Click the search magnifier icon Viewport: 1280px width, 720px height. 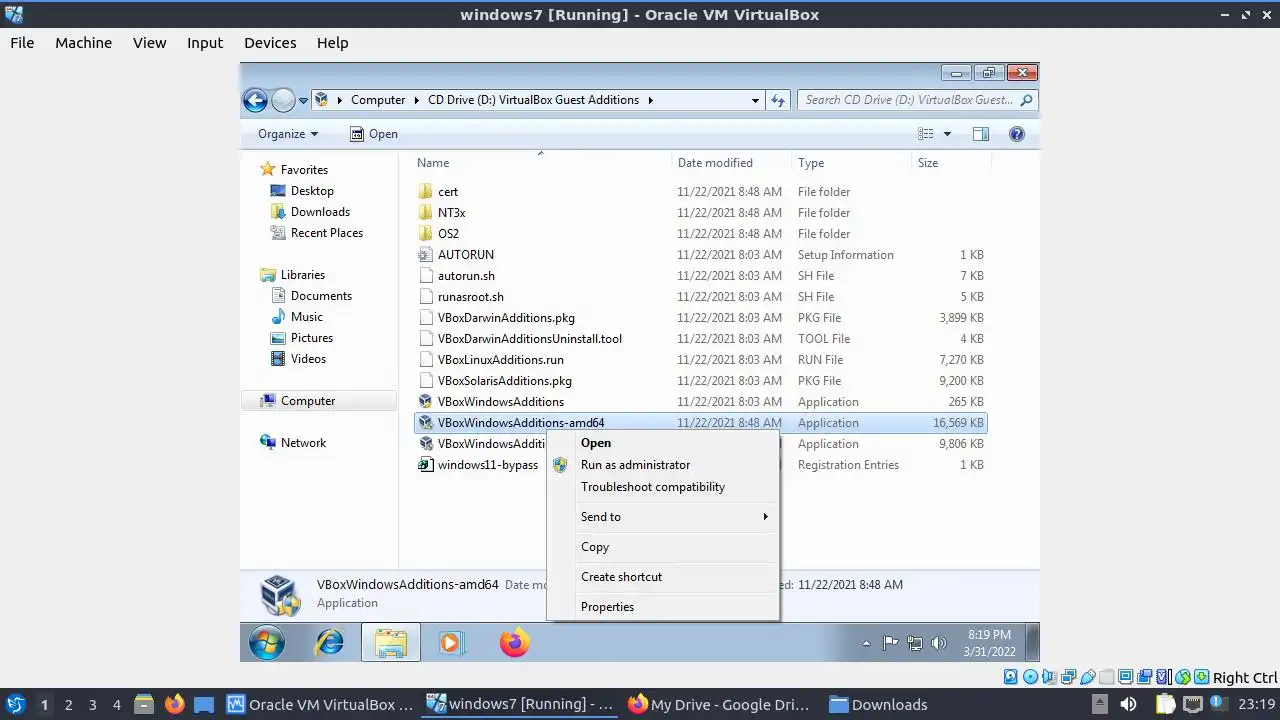[1026, 100]
